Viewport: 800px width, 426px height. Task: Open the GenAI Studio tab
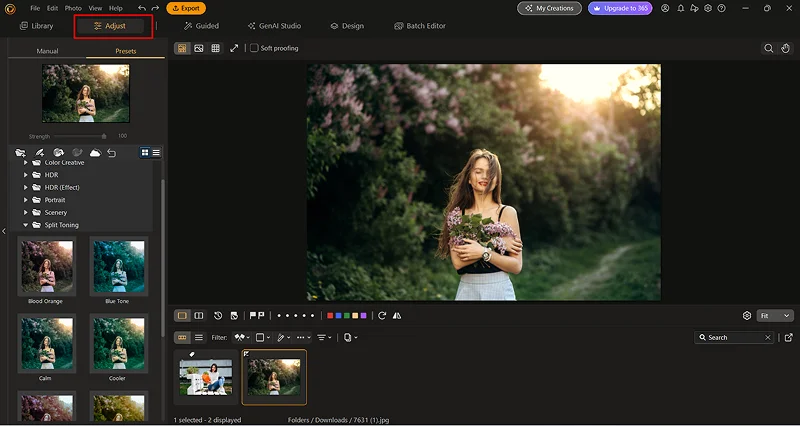[x=274, y=26]
